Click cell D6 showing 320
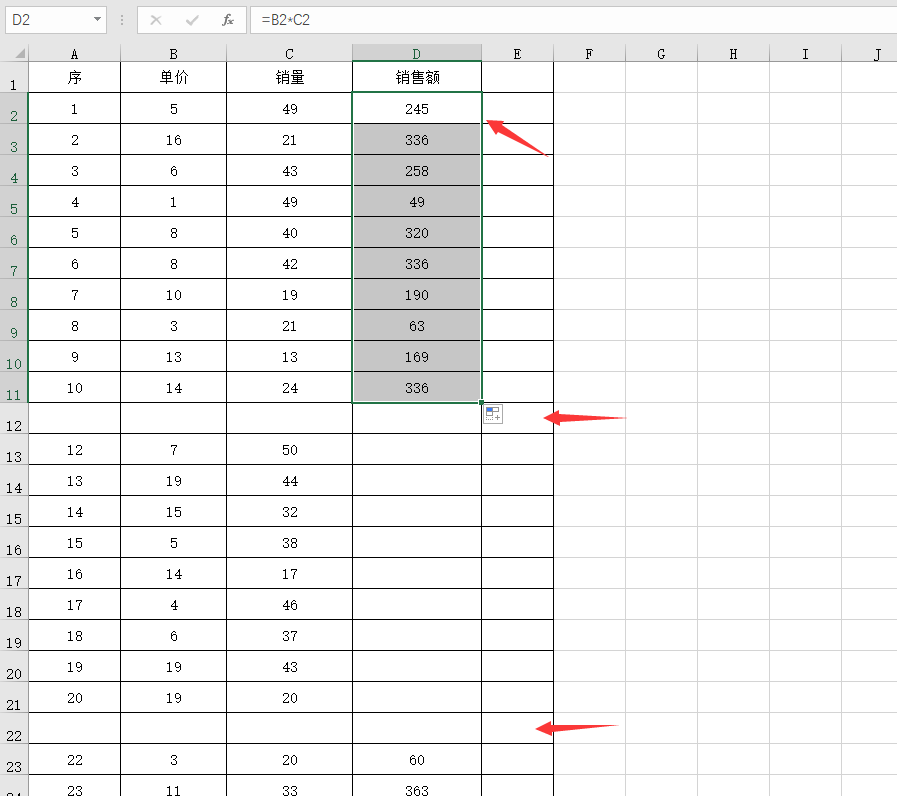 (x=417, y=233)
